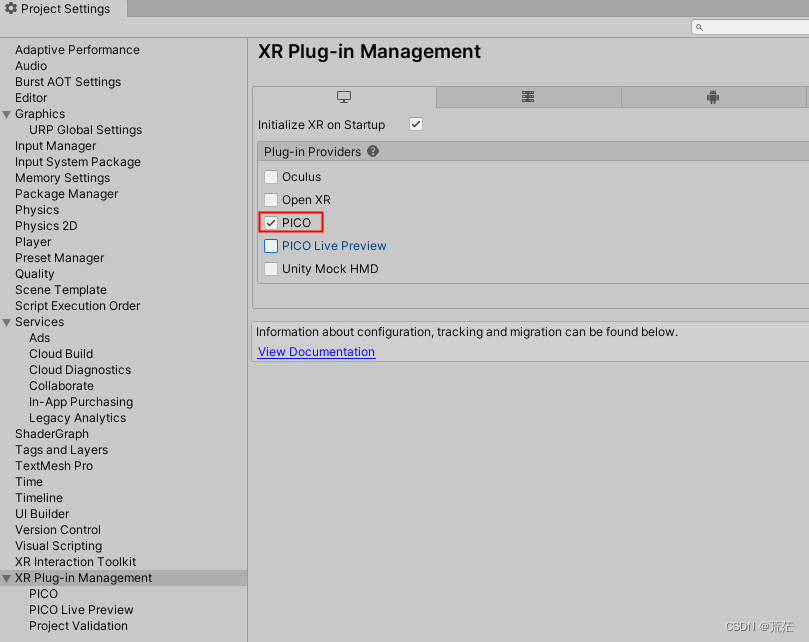Open the View Documentation link
The width and height of the screenshot is (809, 642).
(316, 352)
